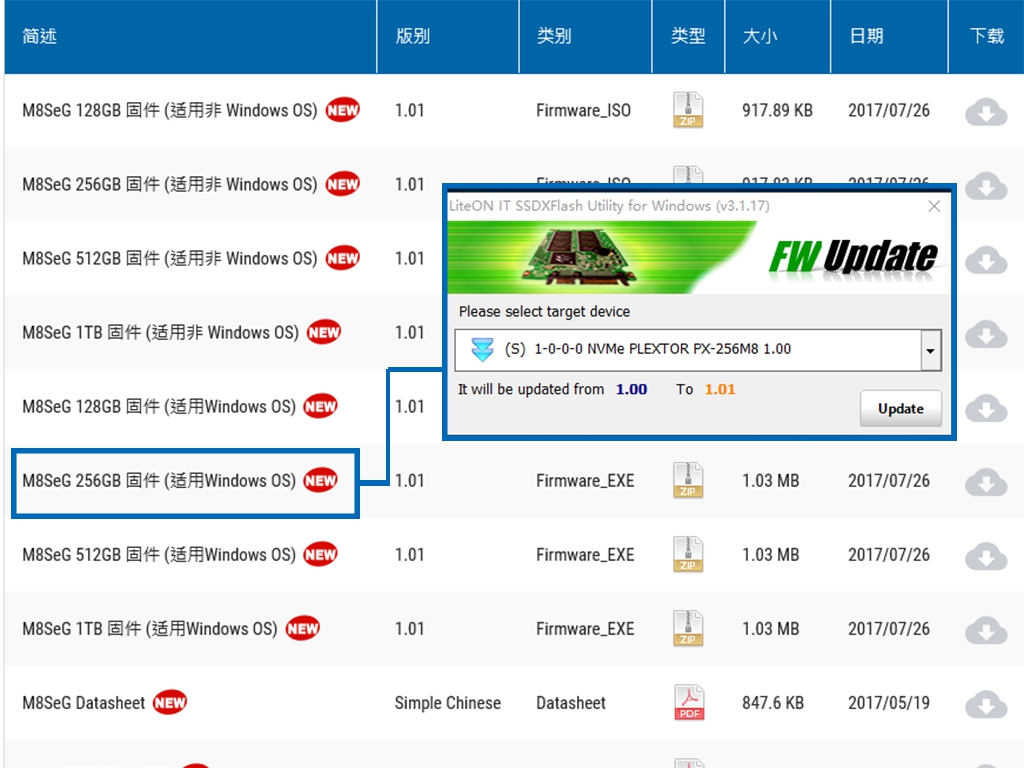Click the PDF icon for M8SeG Datasheet
The height and width of the screenshot is (768, 1024).
pyautogui.click(x=689, y=702)
